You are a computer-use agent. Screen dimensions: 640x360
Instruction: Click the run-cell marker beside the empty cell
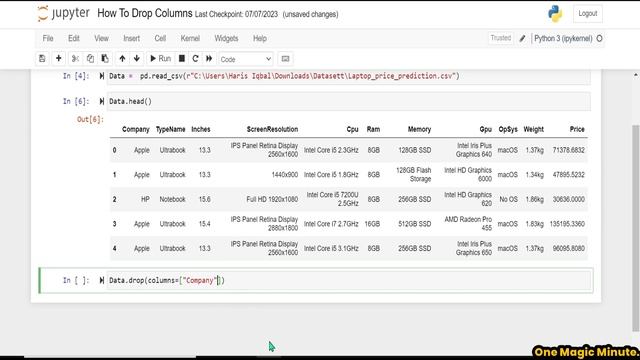pyautogui.click(x=102, y=280)
